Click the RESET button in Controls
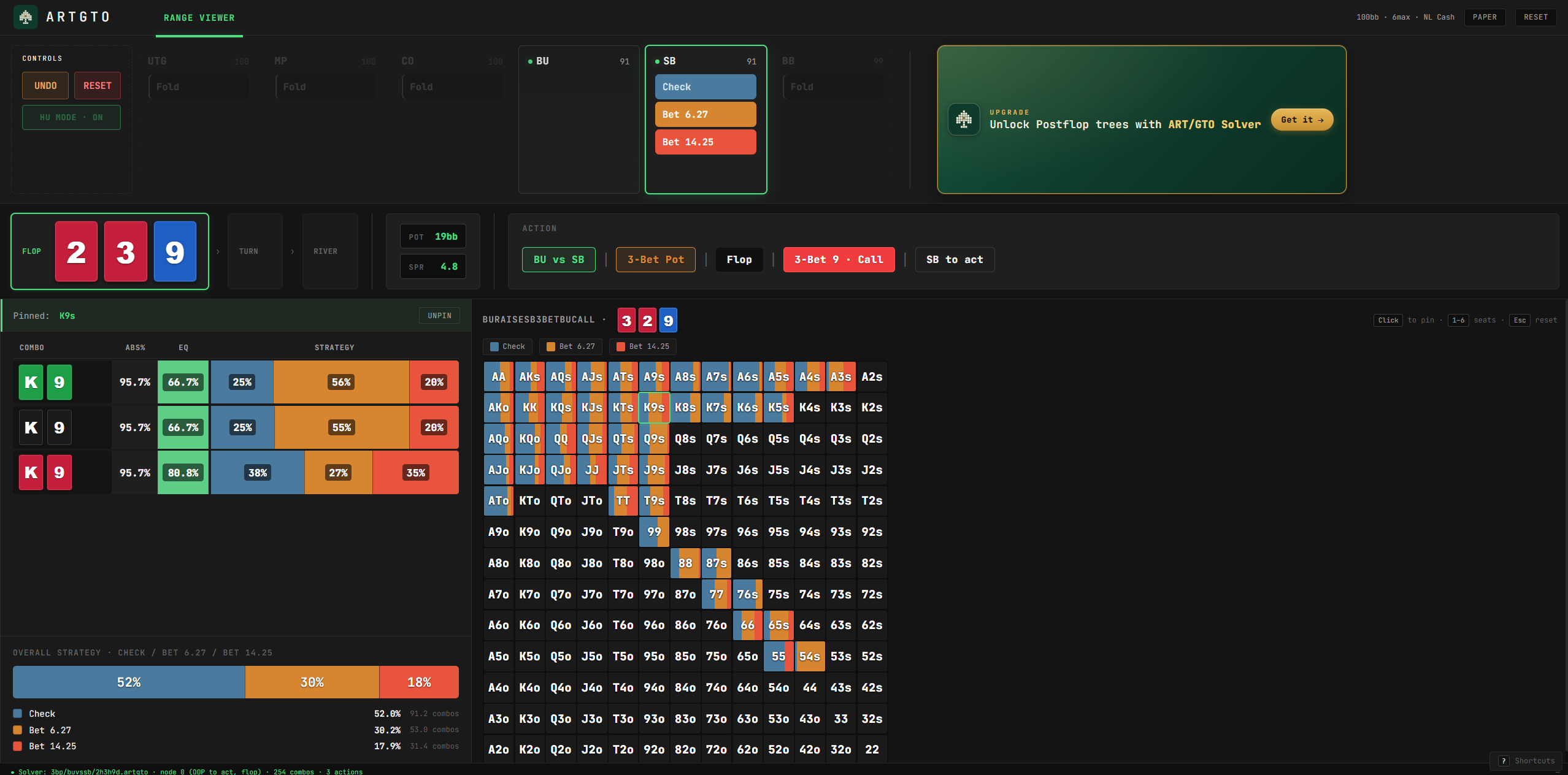Image resolution: width=1568 pixels, height=775 pixels. click(98, 85)
